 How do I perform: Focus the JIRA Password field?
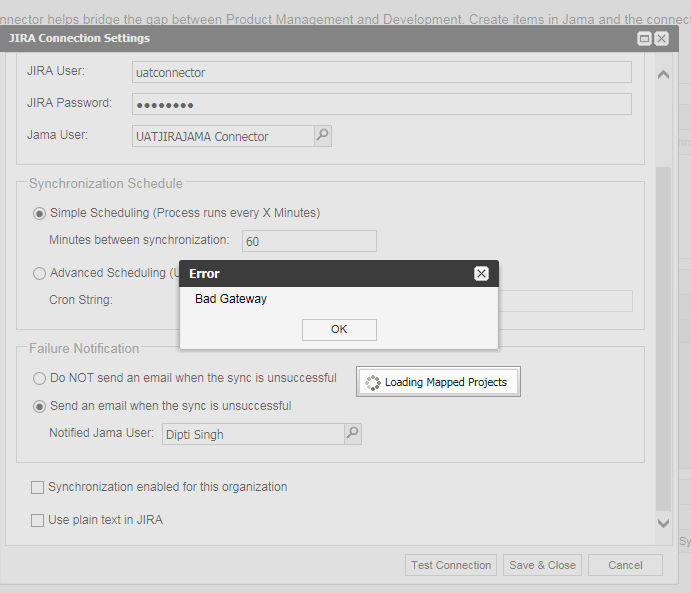(382, 104)
